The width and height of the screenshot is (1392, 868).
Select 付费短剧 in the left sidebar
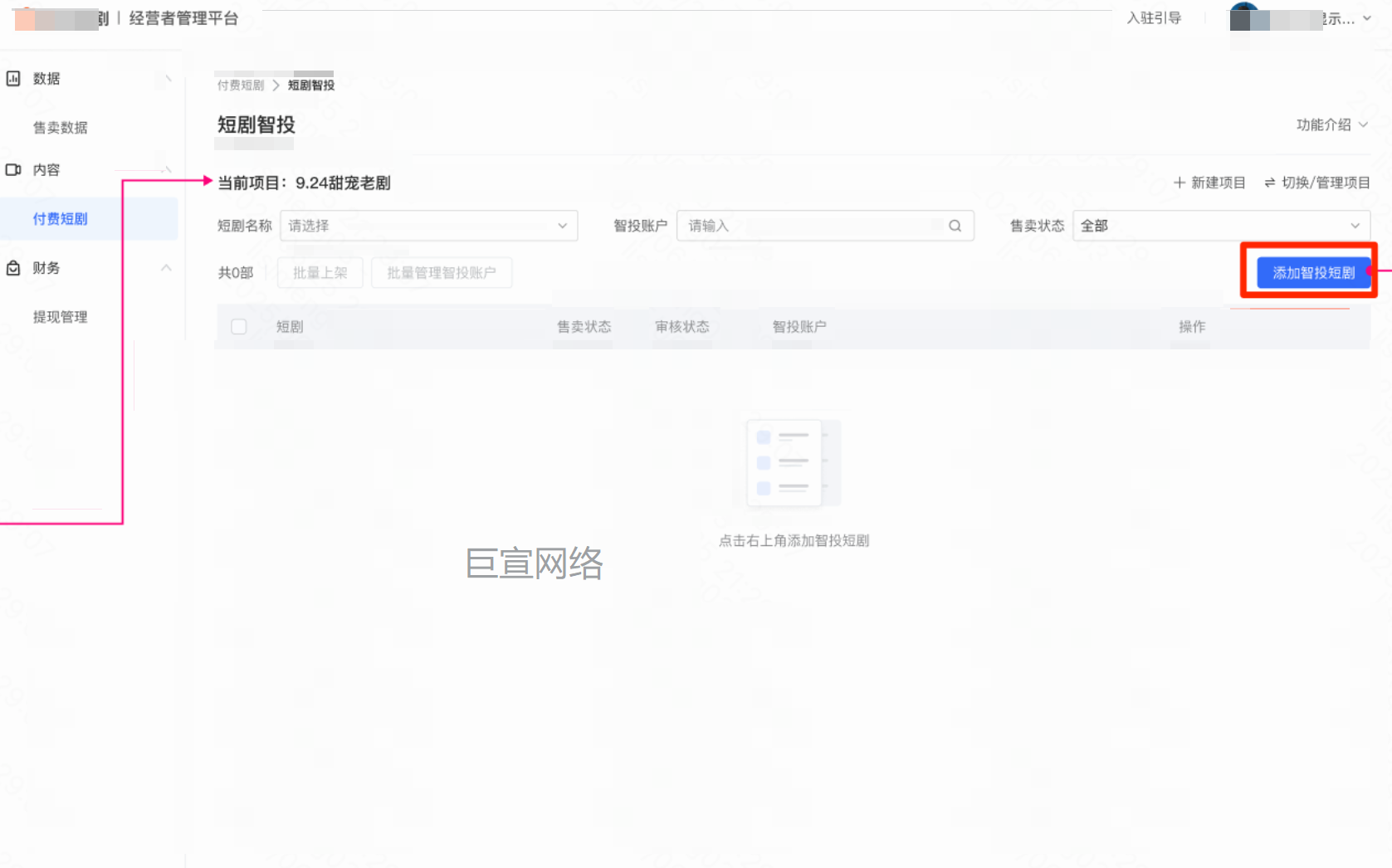coord(59,218)
